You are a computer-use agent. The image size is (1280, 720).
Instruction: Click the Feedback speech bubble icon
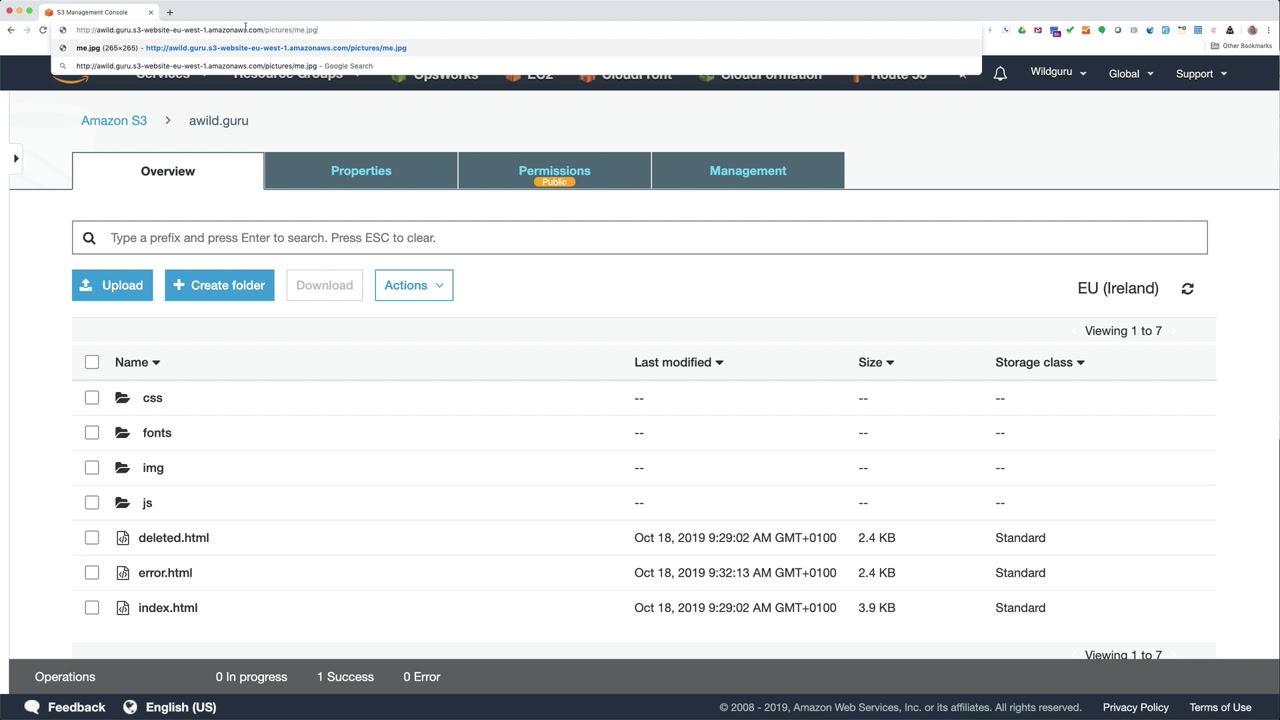(x=32, y=707)
